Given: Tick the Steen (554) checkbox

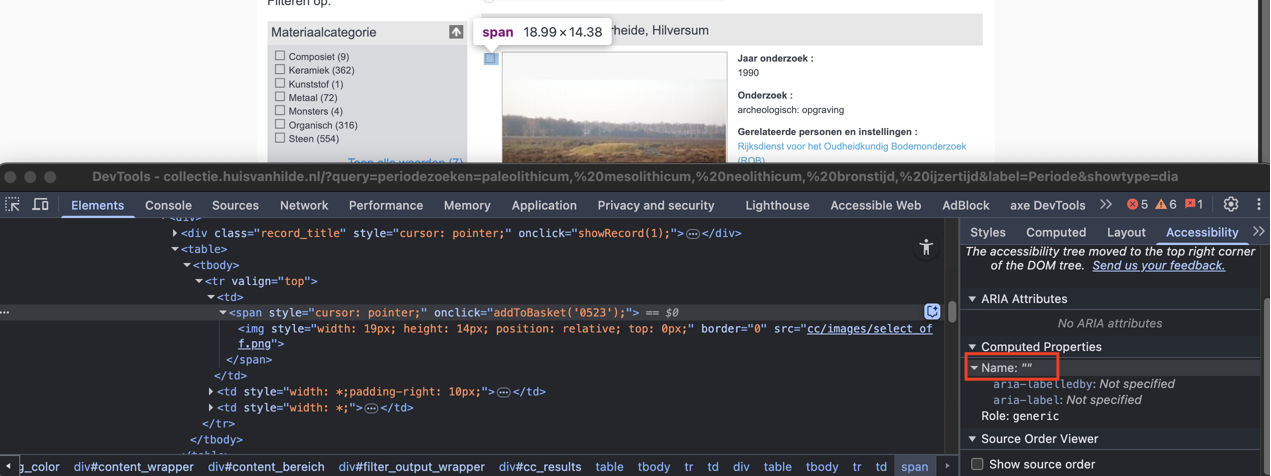Looking at the screenshot, I should click(280, 139).
